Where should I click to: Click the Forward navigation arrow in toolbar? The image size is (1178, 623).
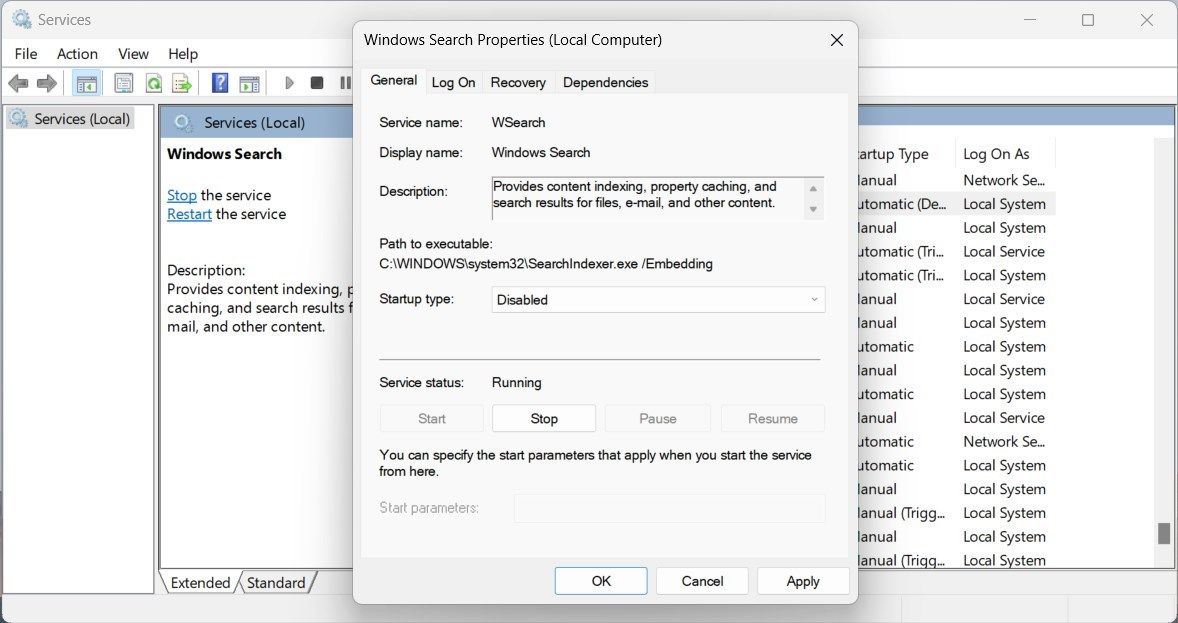click(45, 82)
